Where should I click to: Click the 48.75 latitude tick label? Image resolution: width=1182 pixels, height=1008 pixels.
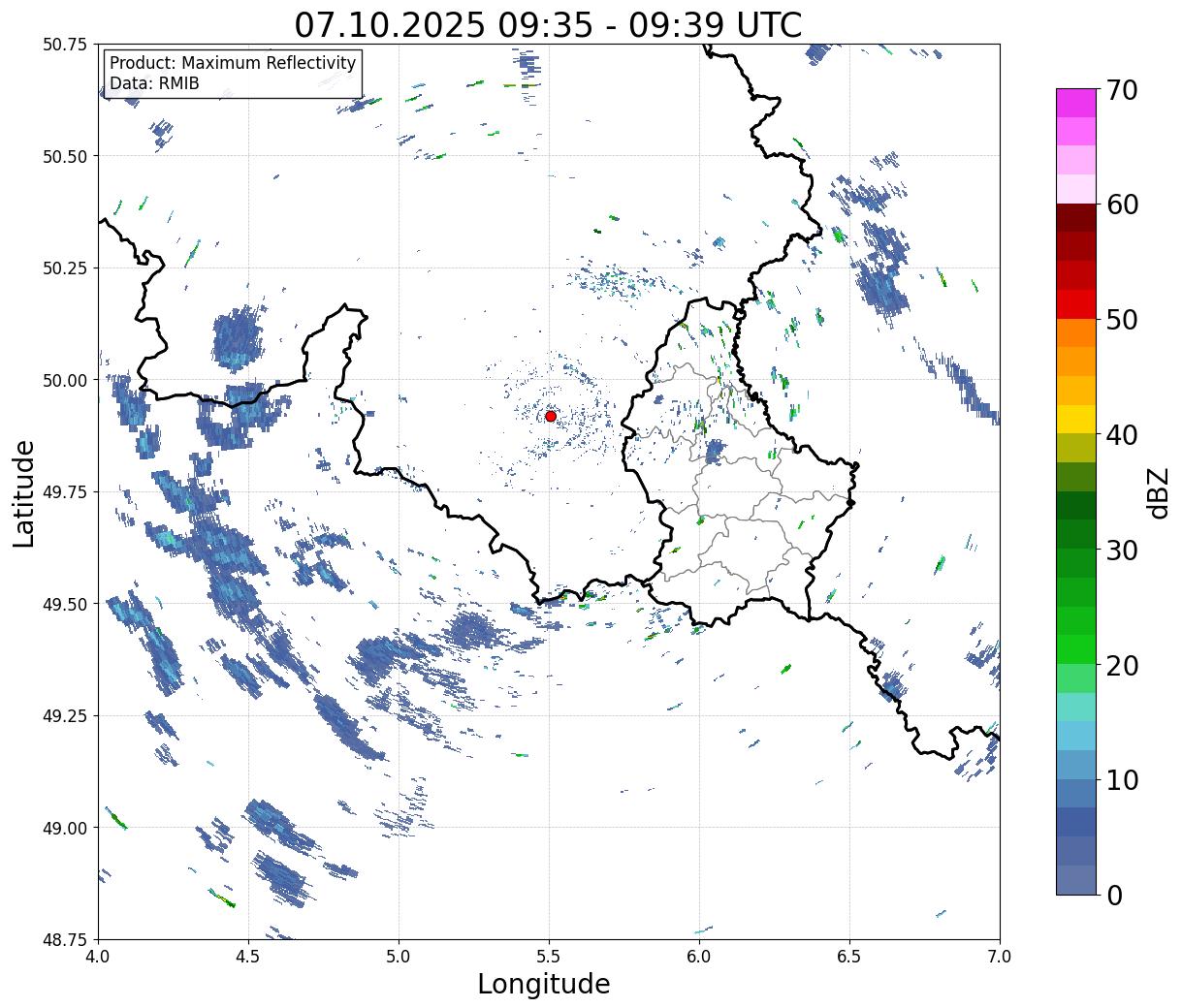pos(65,939)
